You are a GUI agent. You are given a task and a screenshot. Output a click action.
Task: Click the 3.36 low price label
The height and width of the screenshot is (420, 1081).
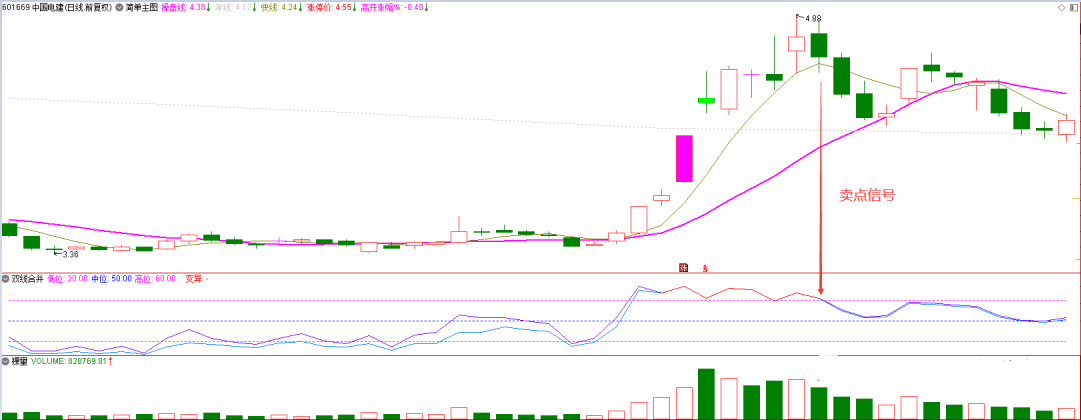point(70,254)
